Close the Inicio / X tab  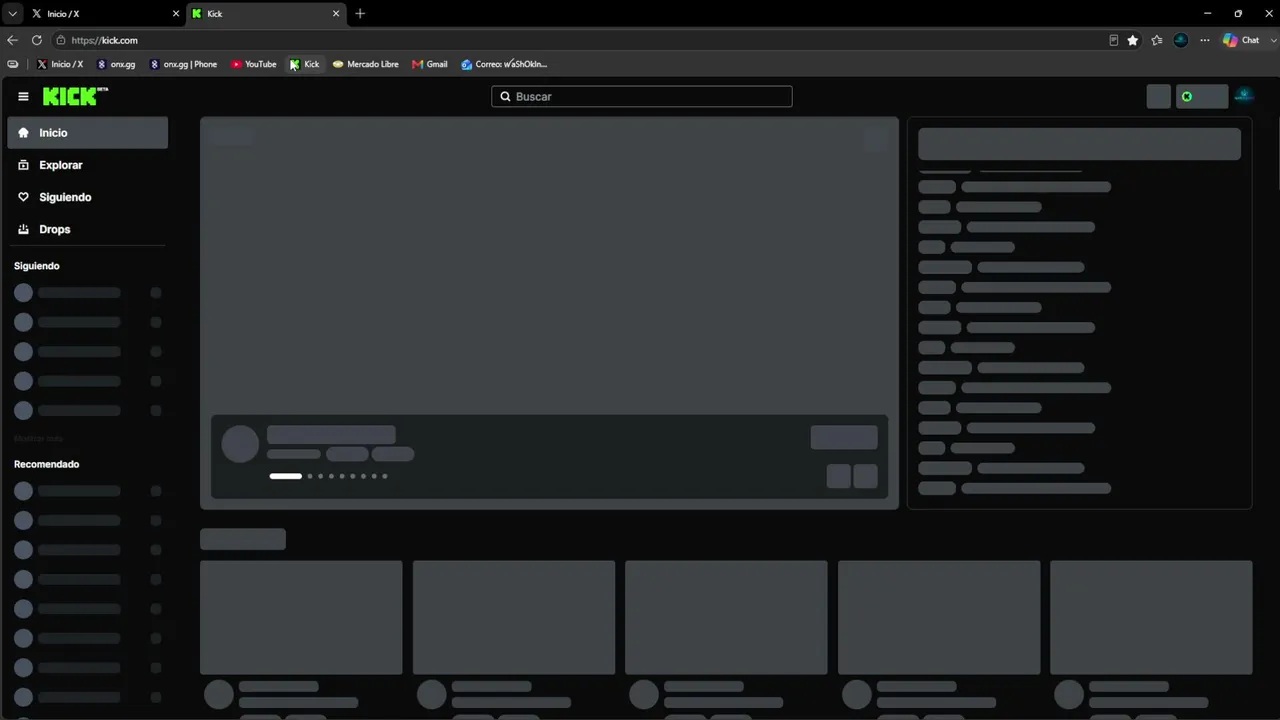[x=176, y=14]
